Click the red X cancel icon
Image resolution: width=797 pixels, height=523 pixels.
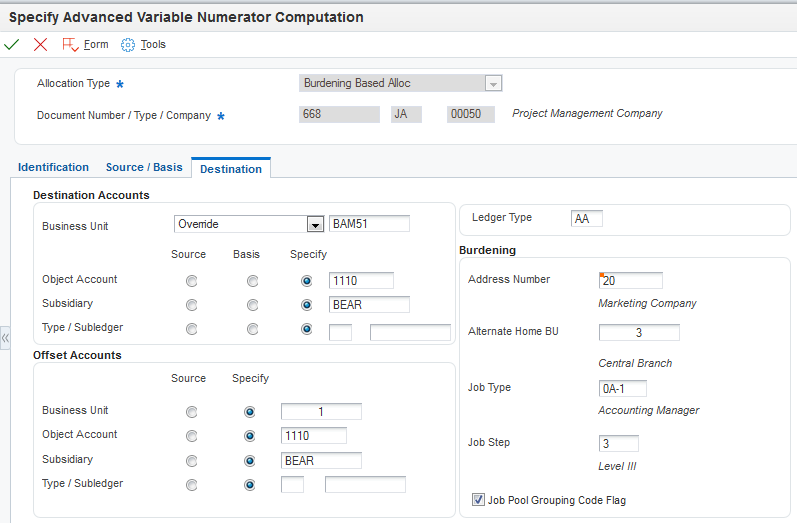point(40,45)
